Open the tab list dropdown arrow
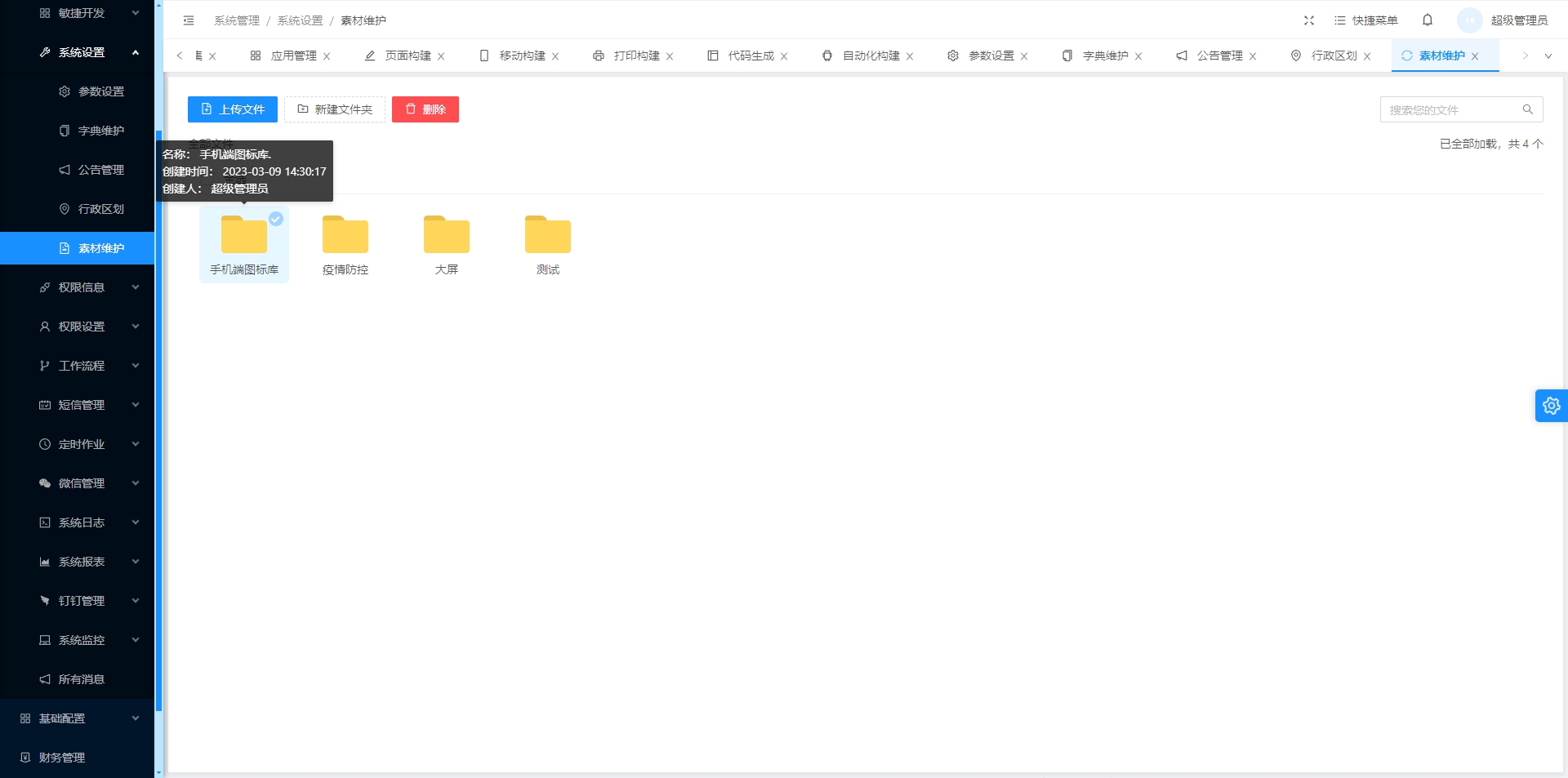 click(1548, 56)
